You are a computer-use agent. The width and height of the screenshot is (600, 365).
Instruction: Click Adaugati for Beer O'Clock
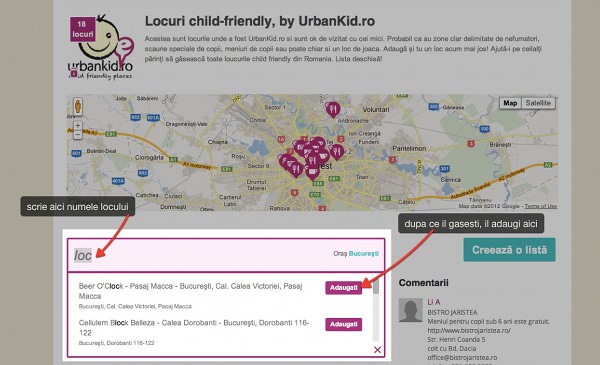[x=344, y=287]
